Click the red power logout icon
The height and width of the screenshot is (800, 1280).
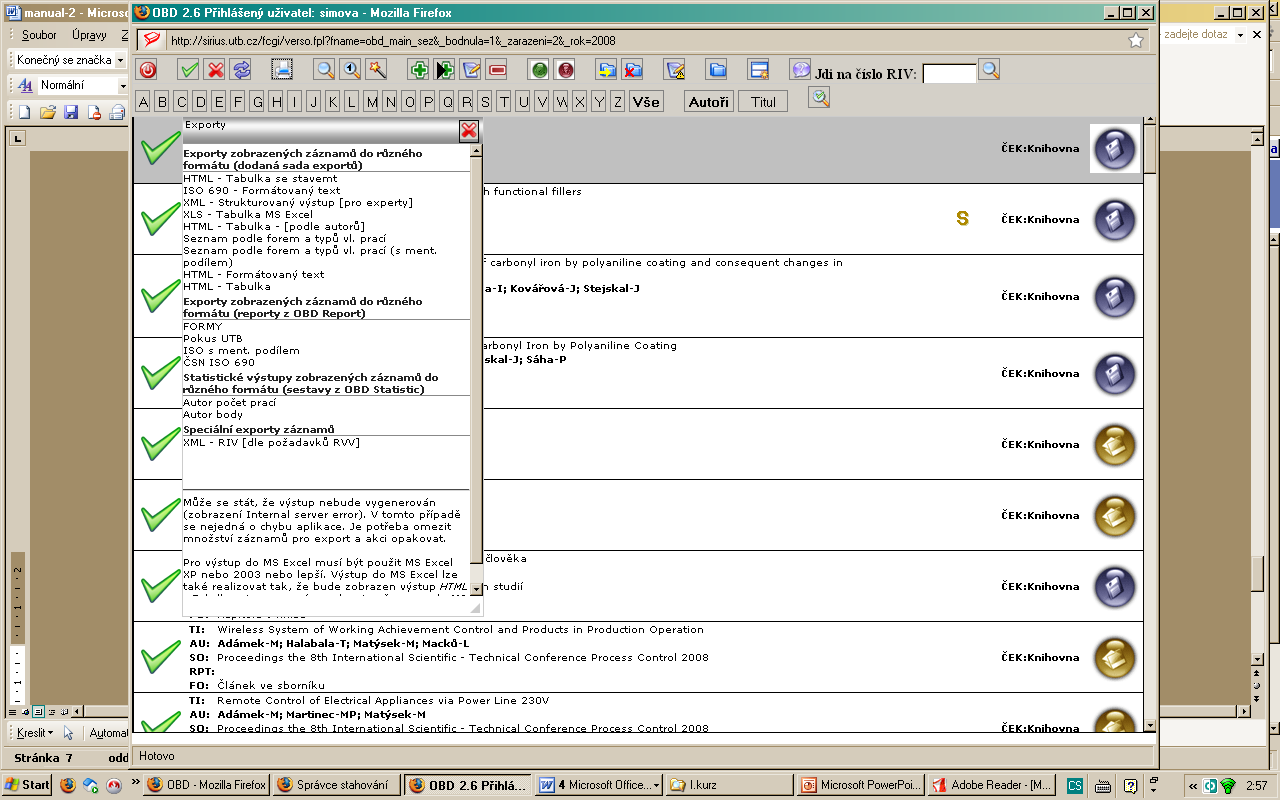[x=147, y=70]
